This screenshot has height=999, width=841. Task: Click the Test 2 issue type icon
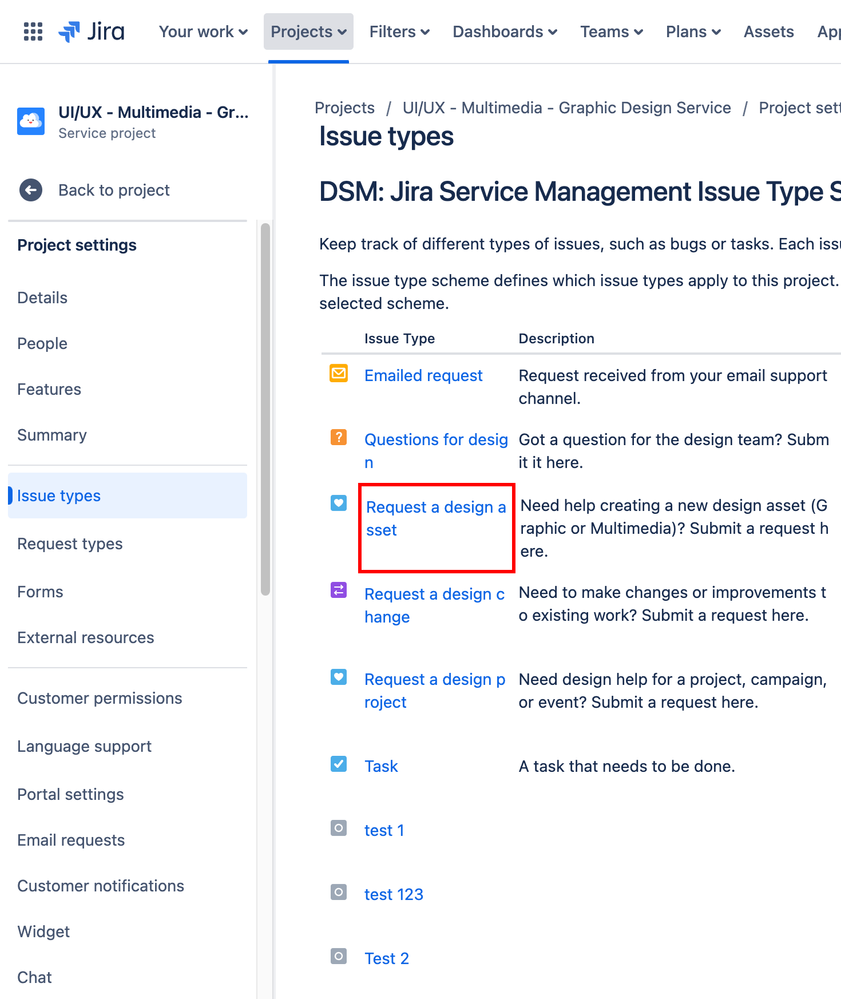point(338,956)
